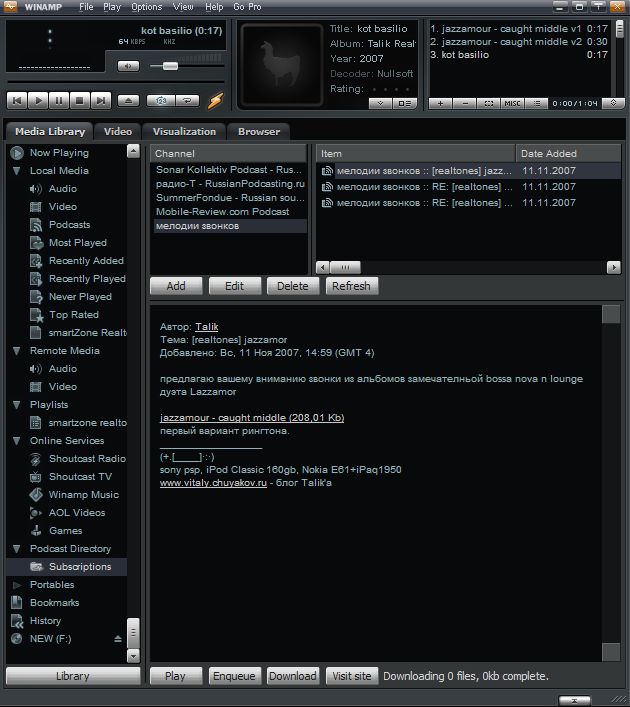This screenshot has height=707, width=630.
Task: Click the Refresh button
Action: [x=351, y=286]
